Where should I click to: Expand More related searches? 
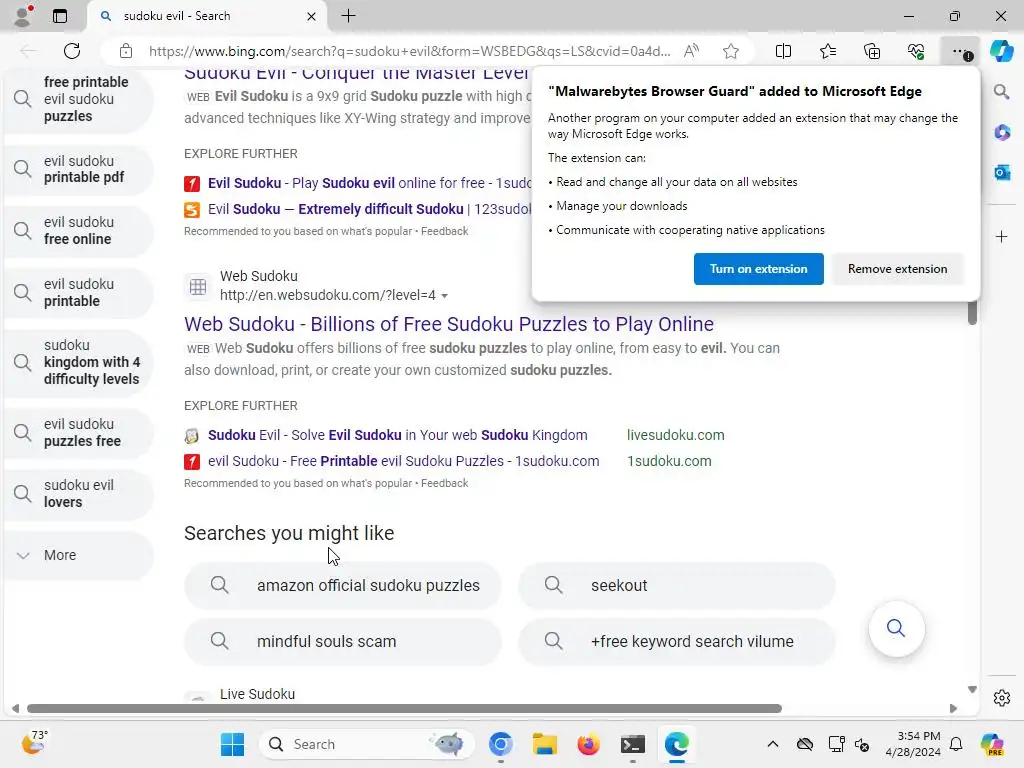click(78, 555)
